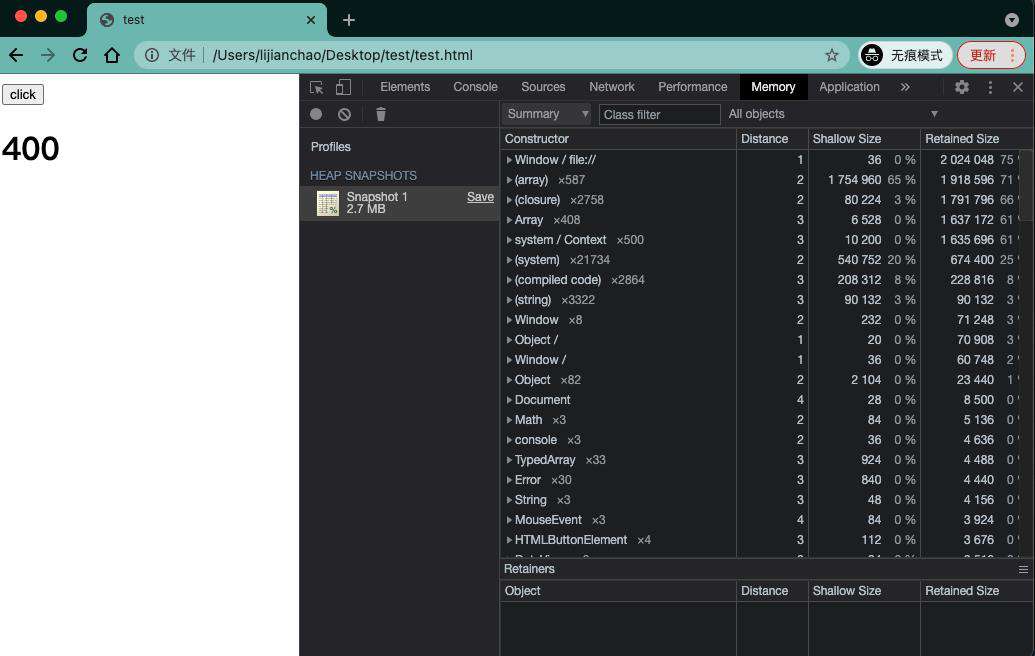Select the Error ×30 row
Screen dimensions: 1035x656
tap(762, 480)
